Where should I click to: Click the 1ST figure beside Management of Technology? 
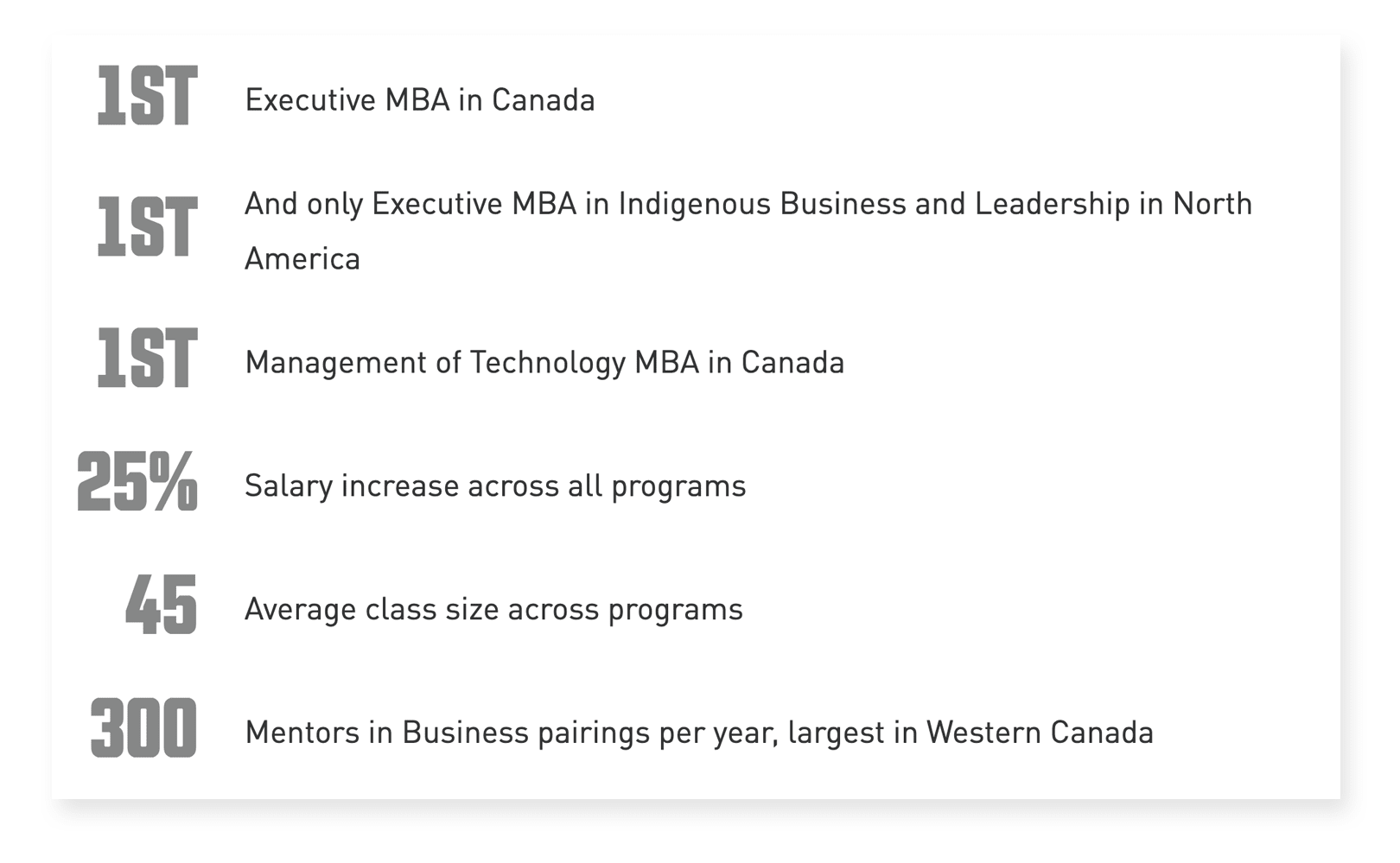point(147,358)
